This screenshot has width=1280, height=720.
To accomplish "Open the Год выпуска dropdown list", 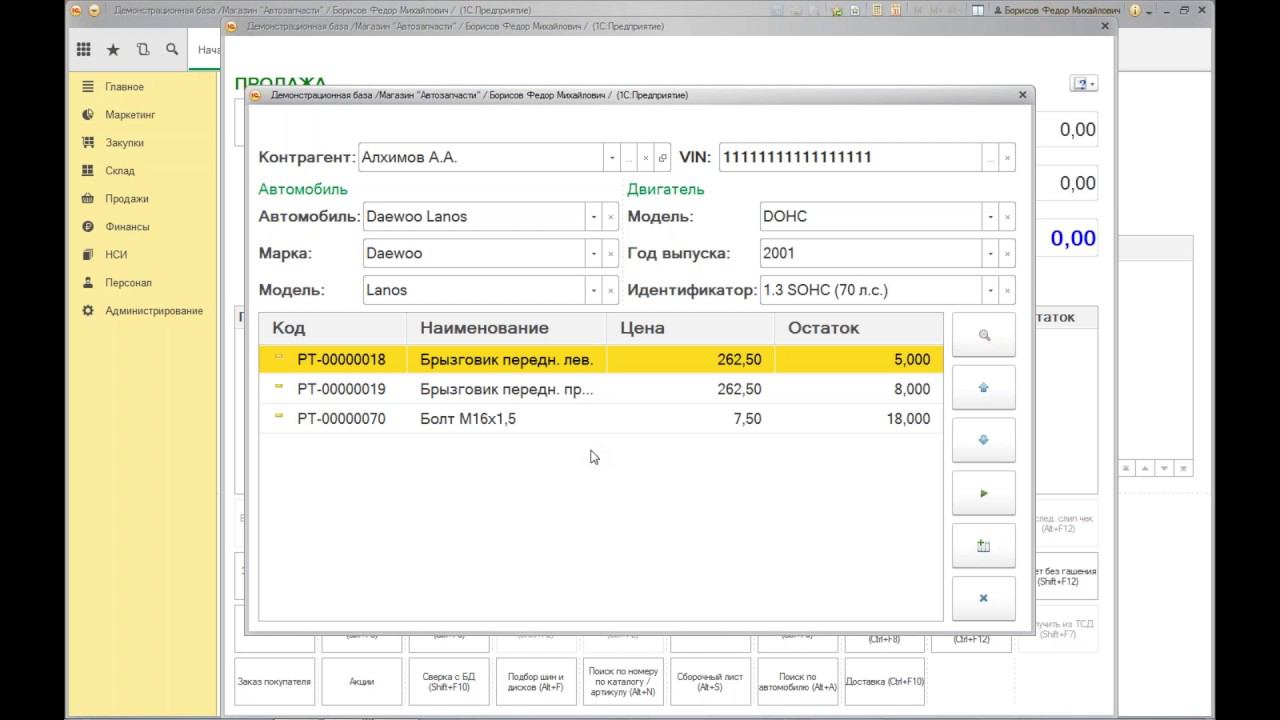I will tap(990, 254).
